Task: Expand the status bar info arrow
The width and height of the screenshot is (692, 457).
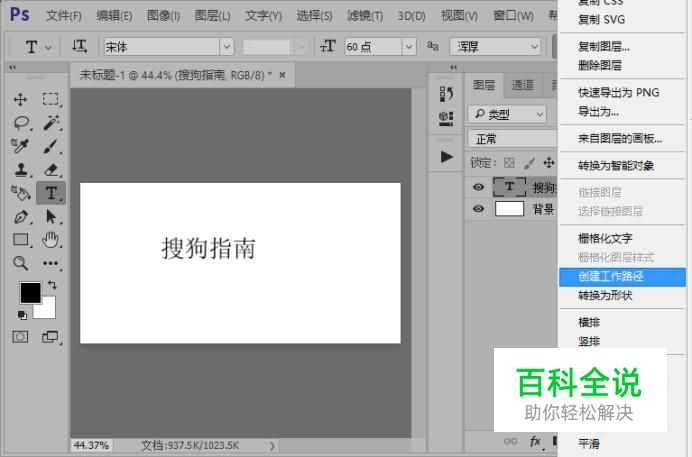Action: point(272,446)
